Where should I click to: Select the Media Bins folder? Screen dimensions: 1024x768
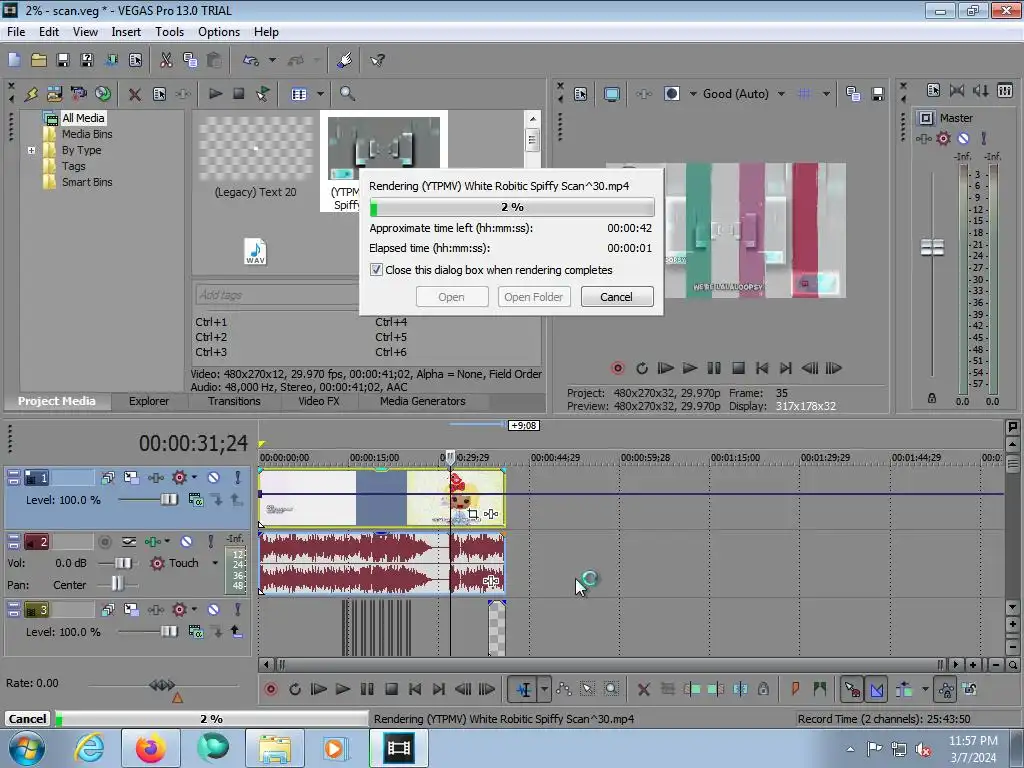pyautogui.click(x=87, y=134)
